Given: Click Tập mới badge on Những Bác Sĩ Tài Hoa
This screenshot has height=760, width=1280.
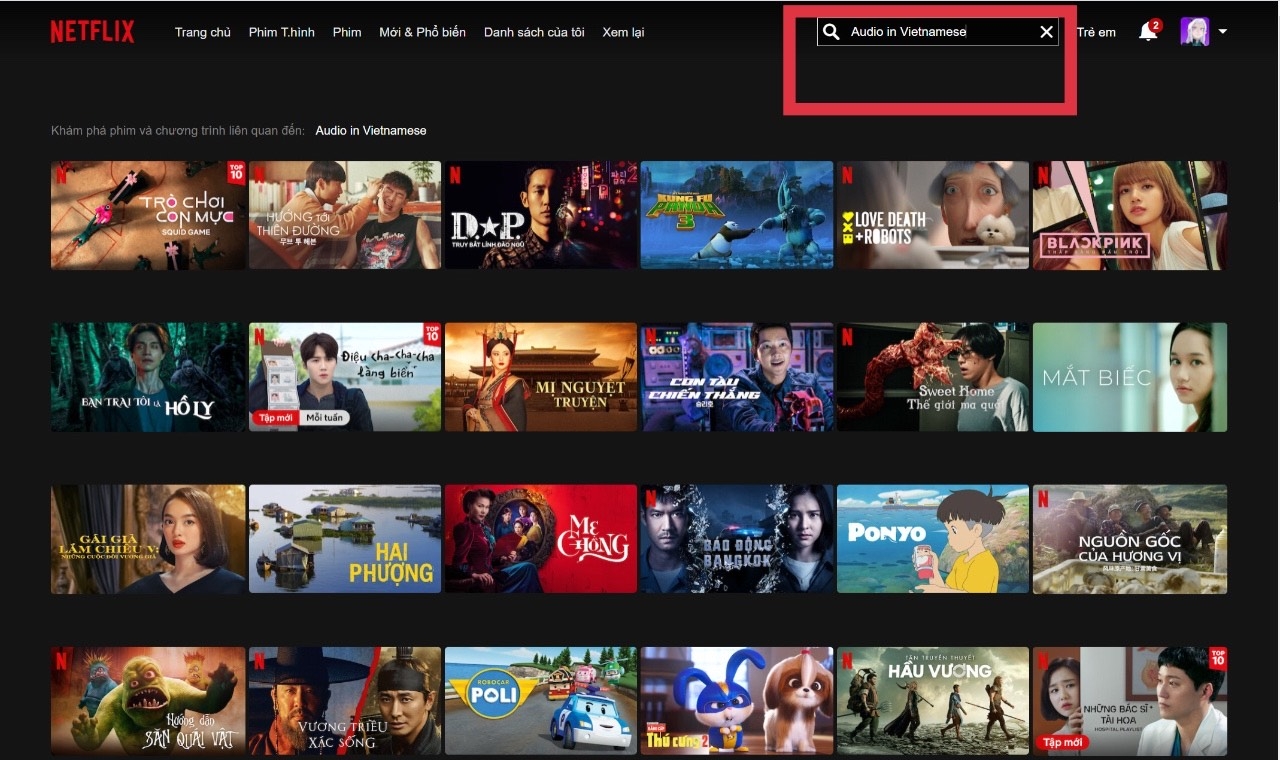Looking at the screenshot, I should (x=1063, y=742).
